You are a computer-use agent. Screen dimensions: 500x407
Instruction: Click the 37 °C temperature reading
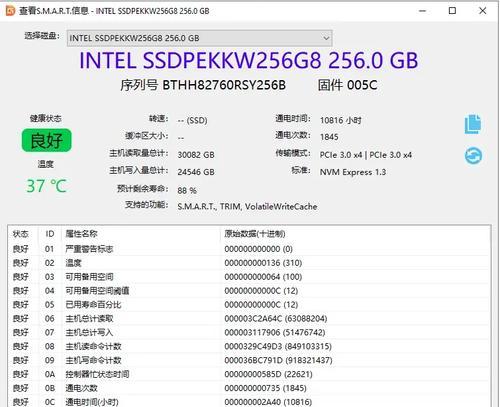pos(47,186)
